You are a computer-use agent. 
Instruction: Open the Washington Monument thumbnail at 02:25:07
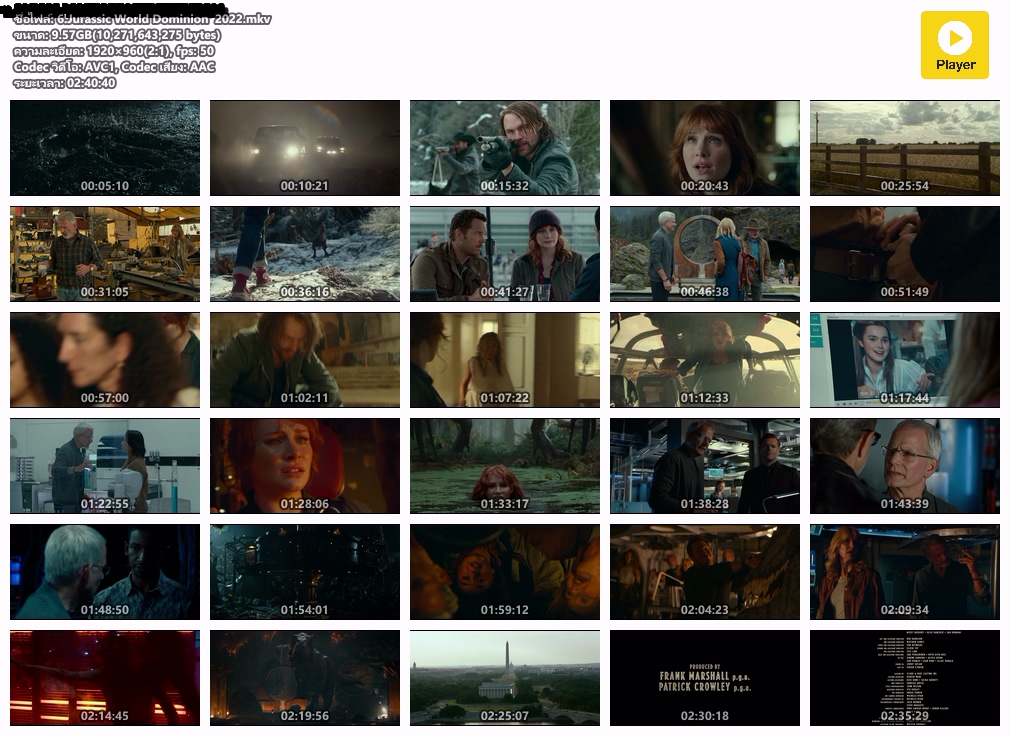coord(505,678)
